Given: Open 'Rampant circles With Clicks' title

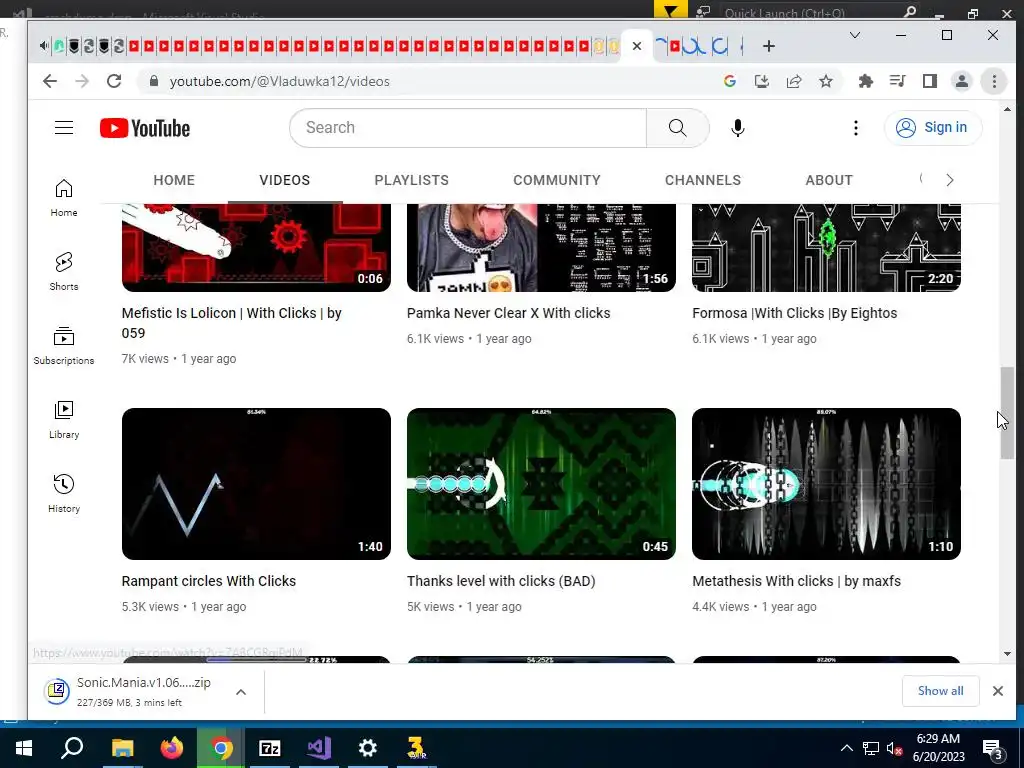Looking at the screenshot, I should coord(208,581).
